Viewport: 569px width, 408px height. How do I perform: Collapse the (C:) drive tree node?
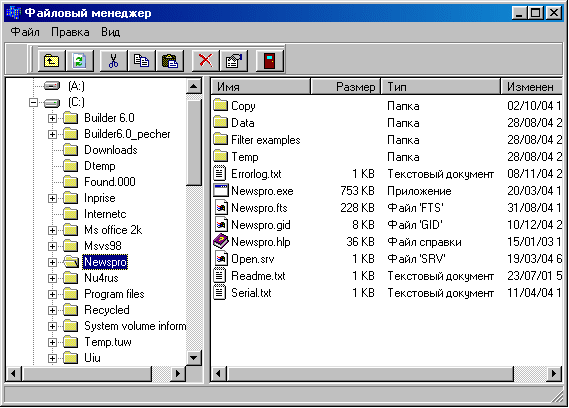click(33, 103)
